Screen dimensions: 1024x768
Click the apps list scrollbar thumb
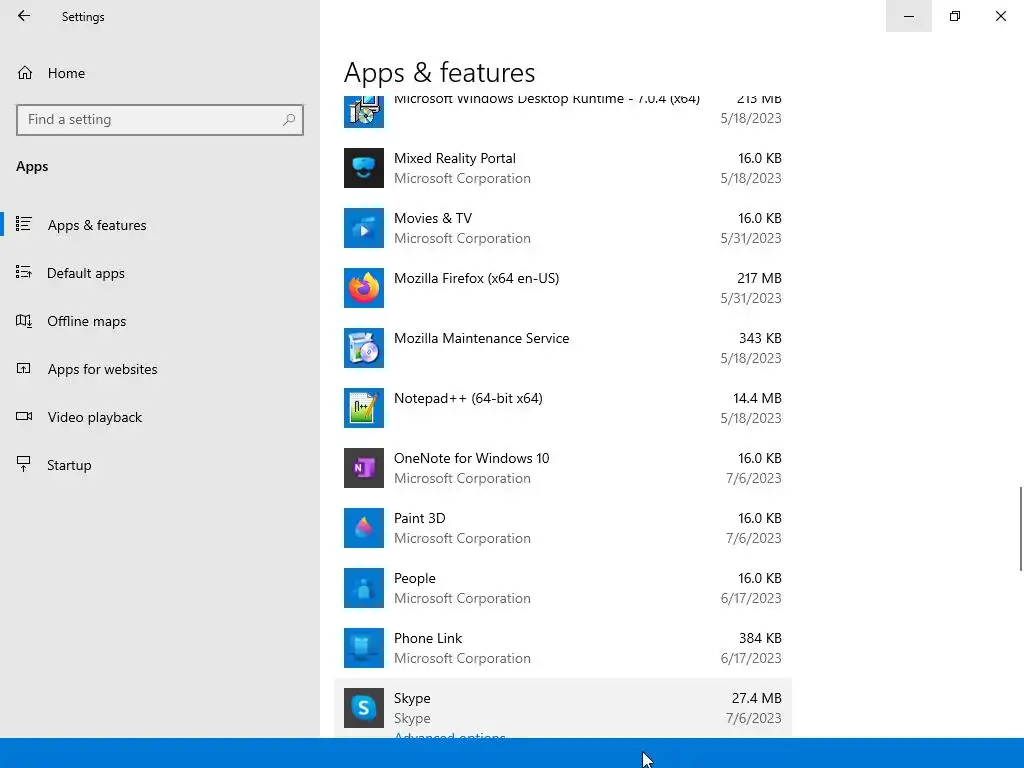click(1020, 528)
